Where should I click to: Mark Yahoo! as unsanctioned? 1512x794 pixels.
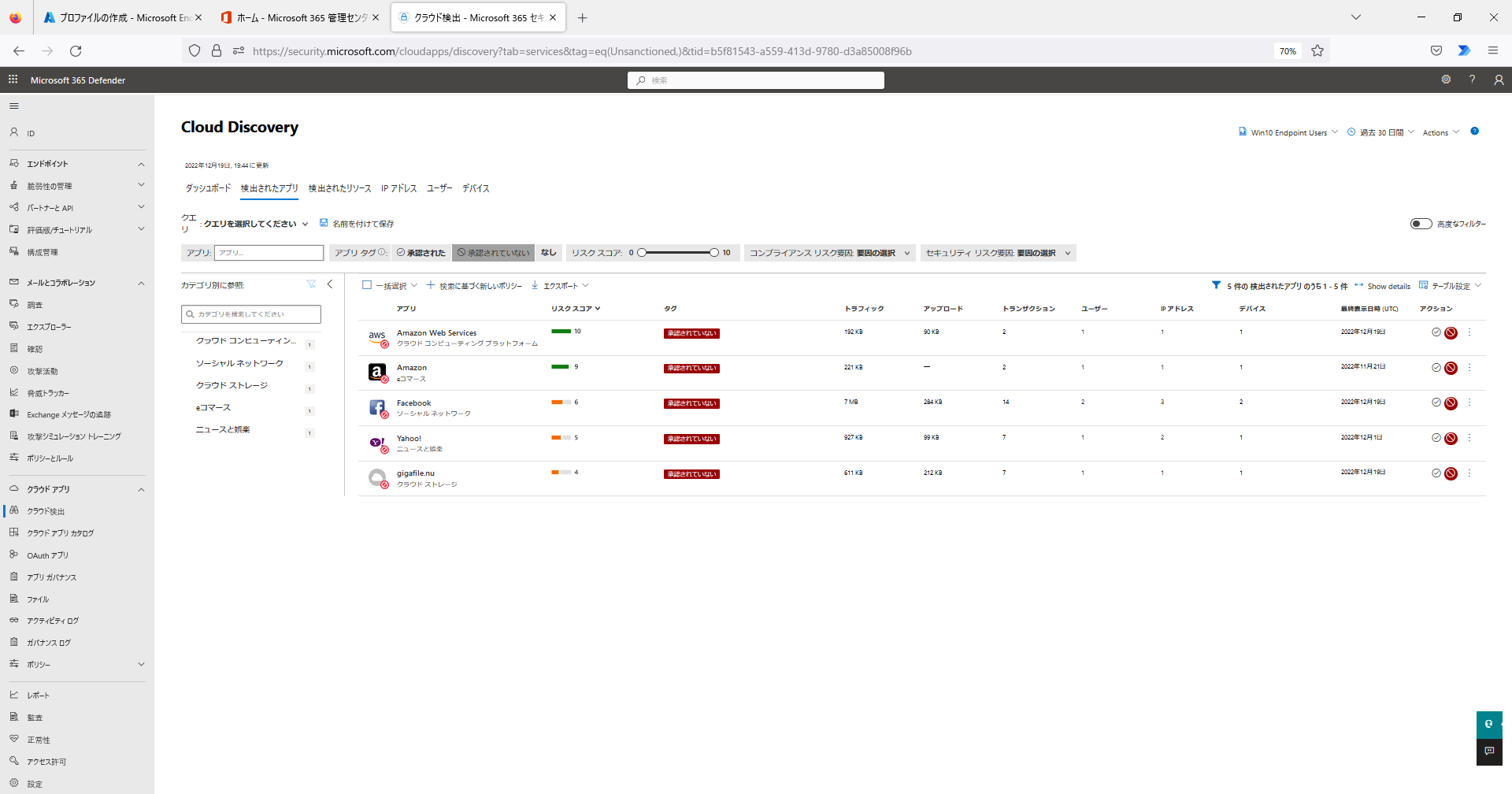1451,438
